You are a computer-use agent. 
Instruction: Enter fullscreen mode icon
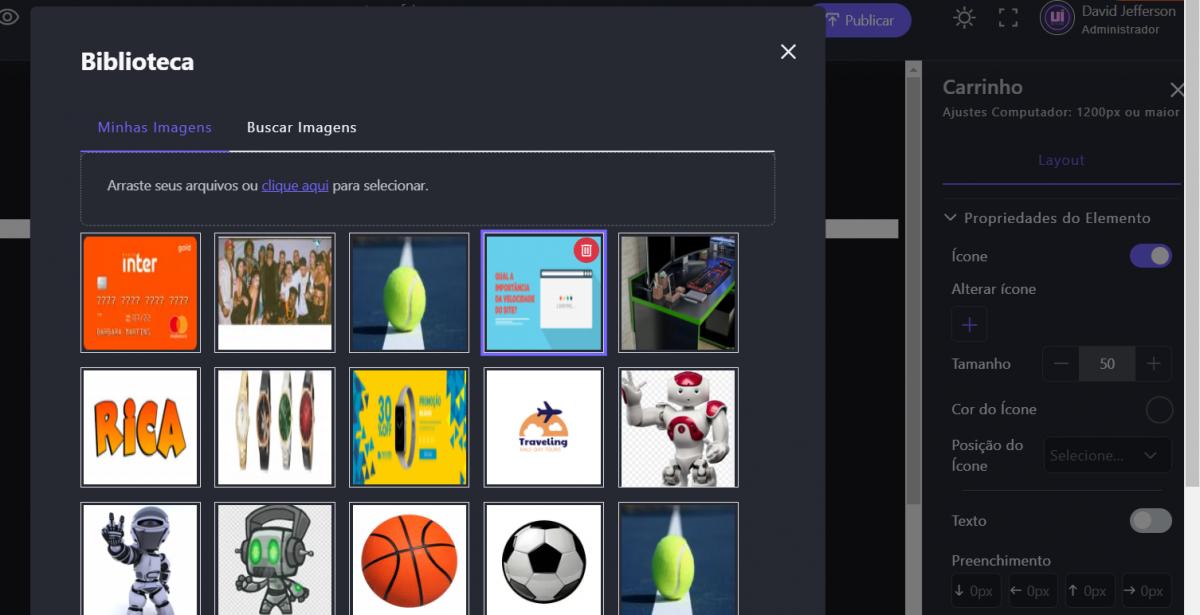[1008, 18]
